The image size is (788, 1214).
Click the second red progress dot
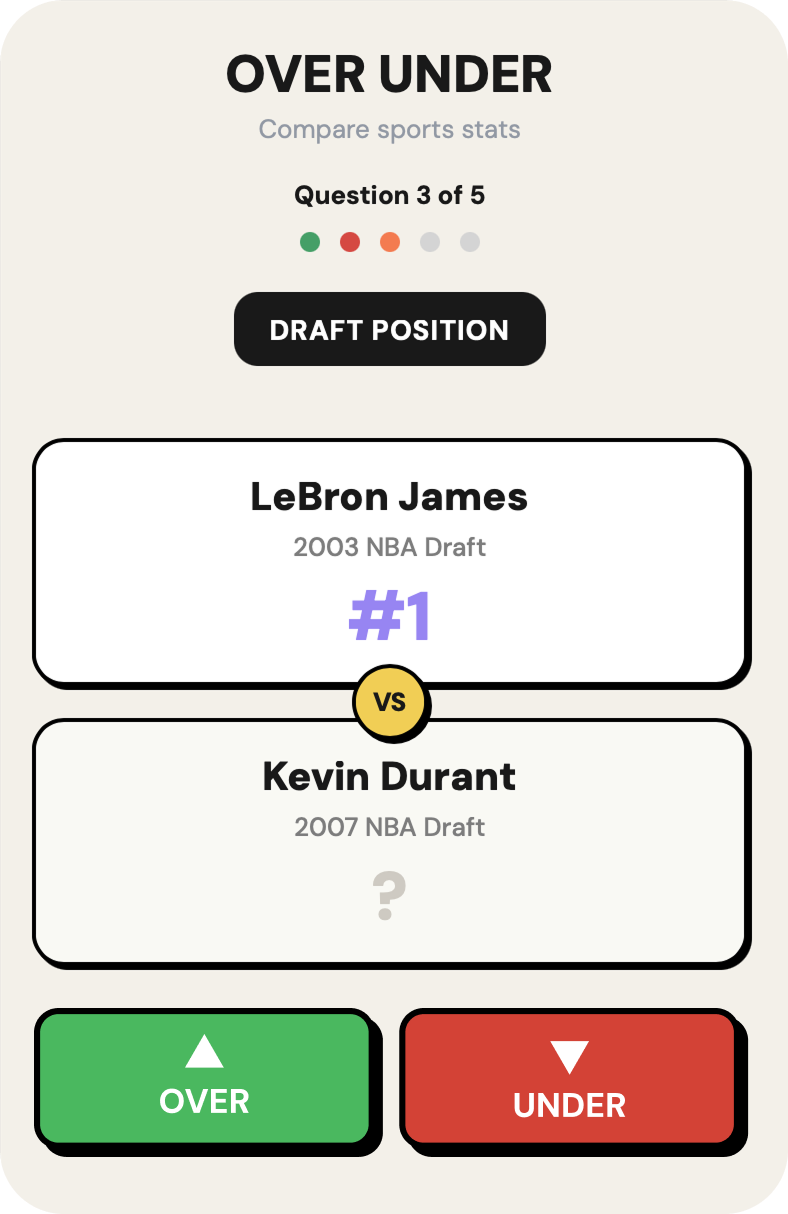click(350, 242)
